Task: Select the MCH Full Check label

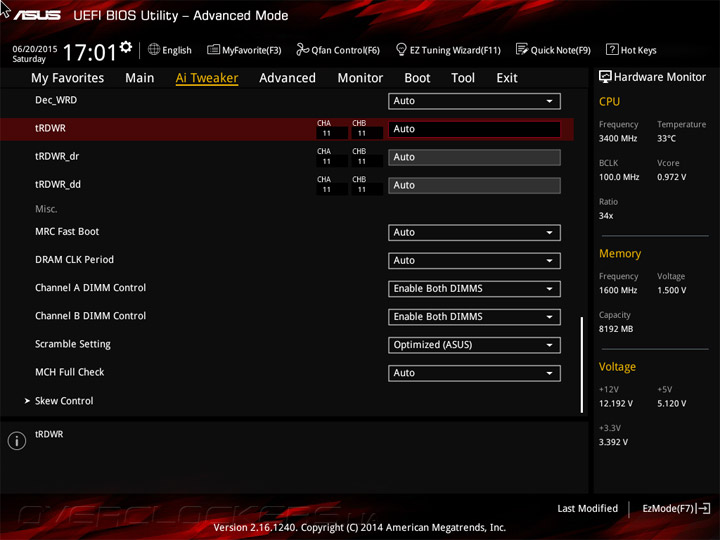Action: 70,372
